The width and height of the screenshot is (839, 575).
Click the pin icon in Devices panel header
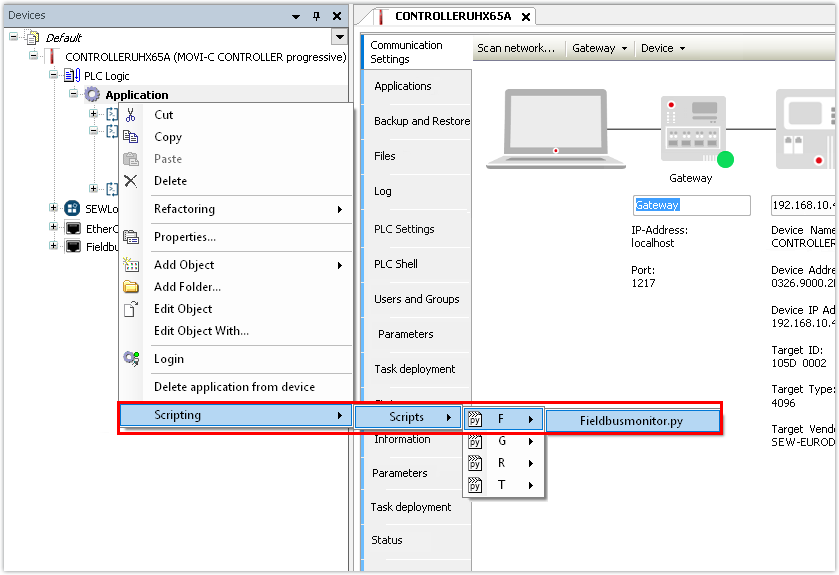(317, 16)
